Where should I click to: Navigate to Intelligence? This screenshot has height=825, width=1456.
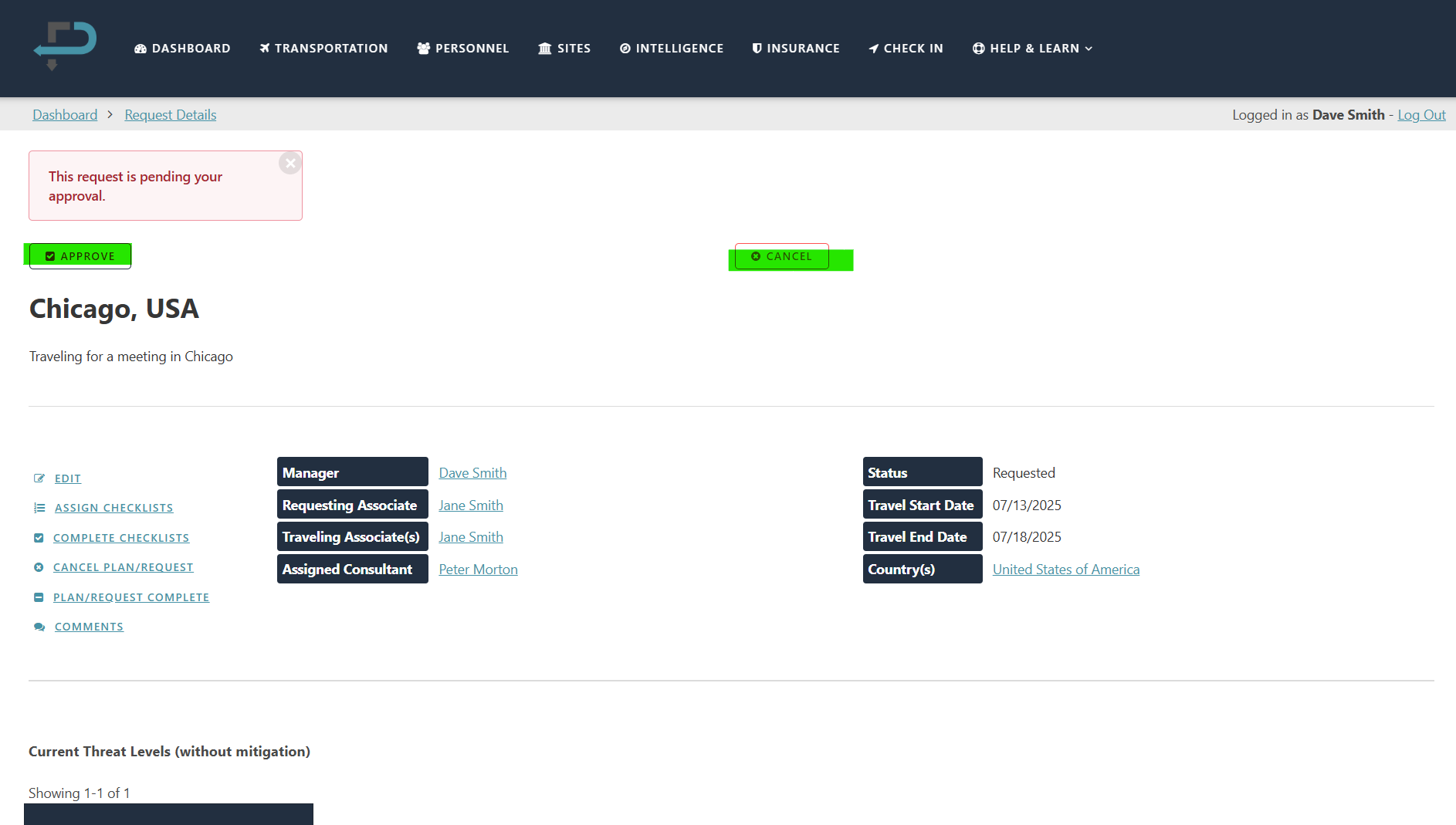pyautogui.click(x=672, y=49)
